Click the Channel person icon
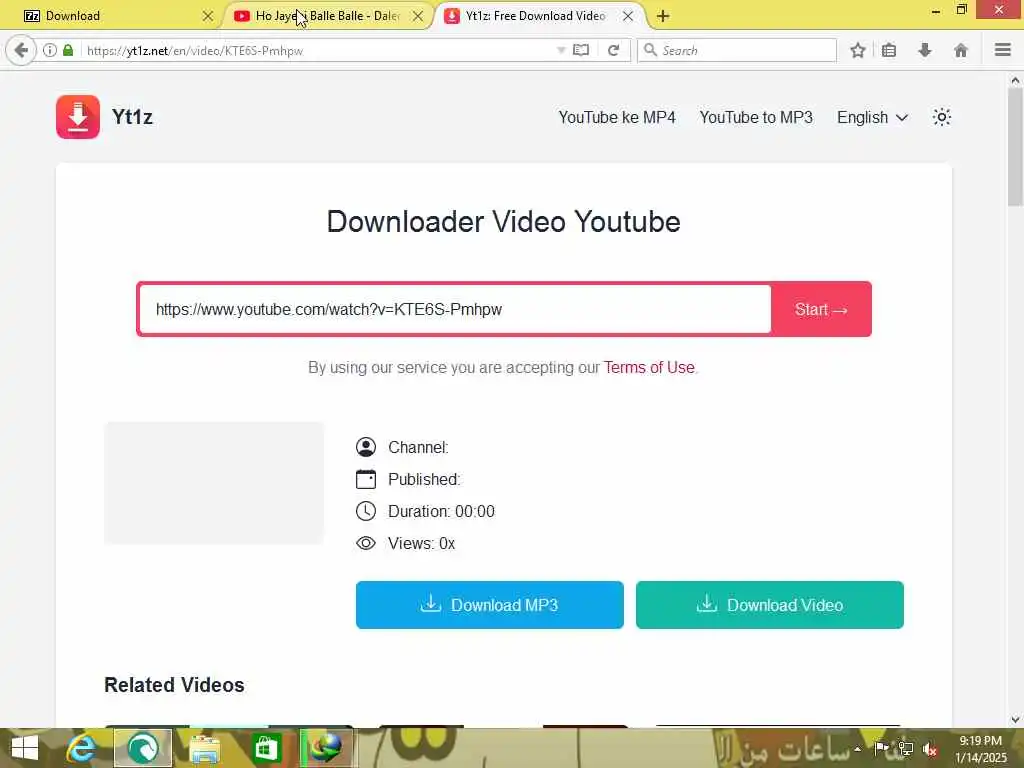The height and width of the screenshot is (768, 1024). (366, 447)
